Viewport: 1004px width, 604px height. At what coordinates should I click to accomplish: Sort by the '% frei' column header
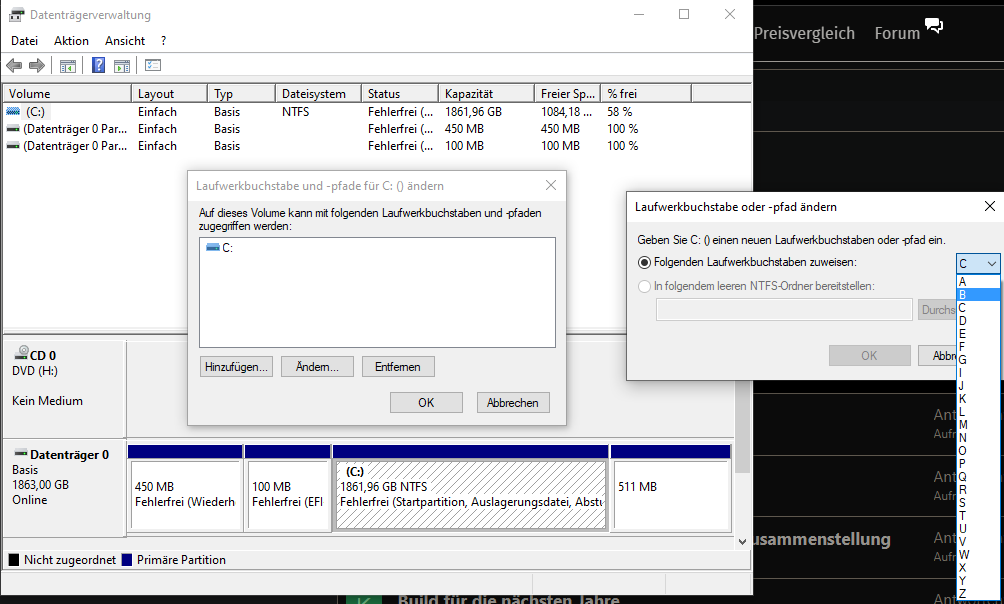(x=646, y=94)
